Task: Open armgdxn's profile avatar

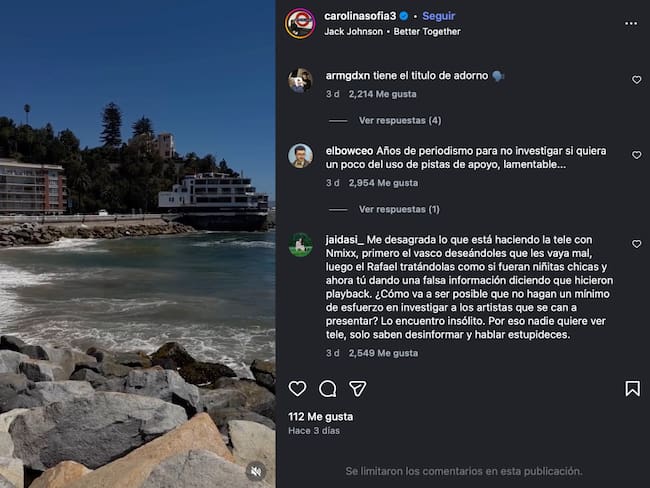Action: coord(300,80)
